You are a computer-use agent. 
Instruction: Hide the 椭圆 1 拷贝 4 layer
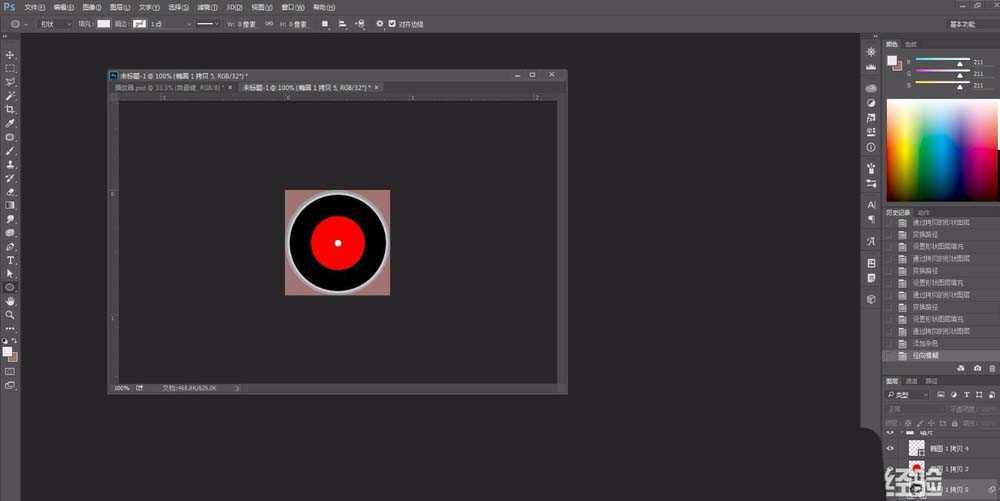[890, 449]
